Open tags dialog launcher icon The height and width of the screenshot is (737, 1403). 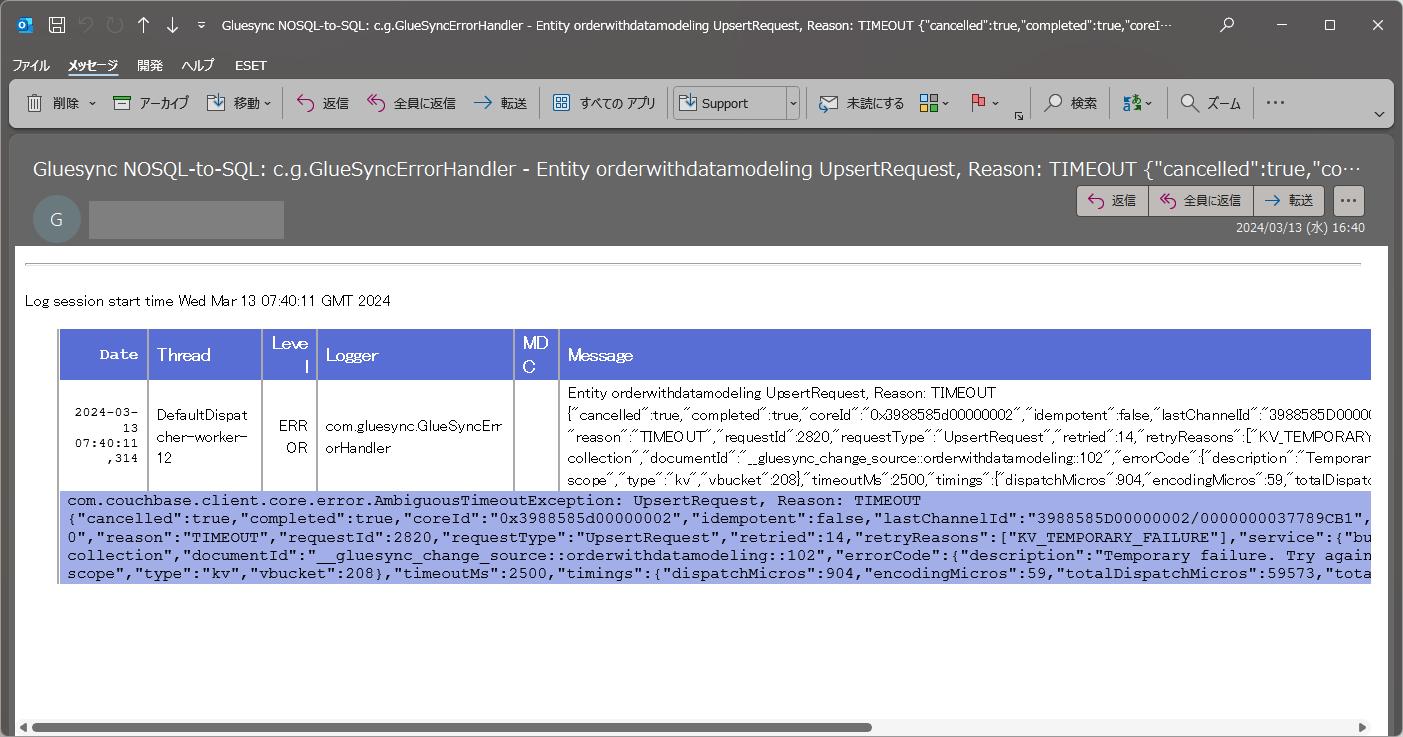point(1019,116)
